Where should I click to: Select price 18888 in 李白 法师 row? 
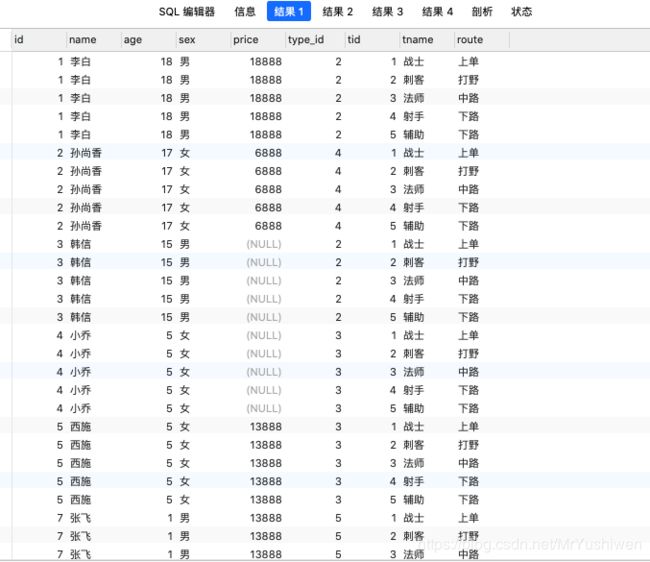click(x=266, y=98)
